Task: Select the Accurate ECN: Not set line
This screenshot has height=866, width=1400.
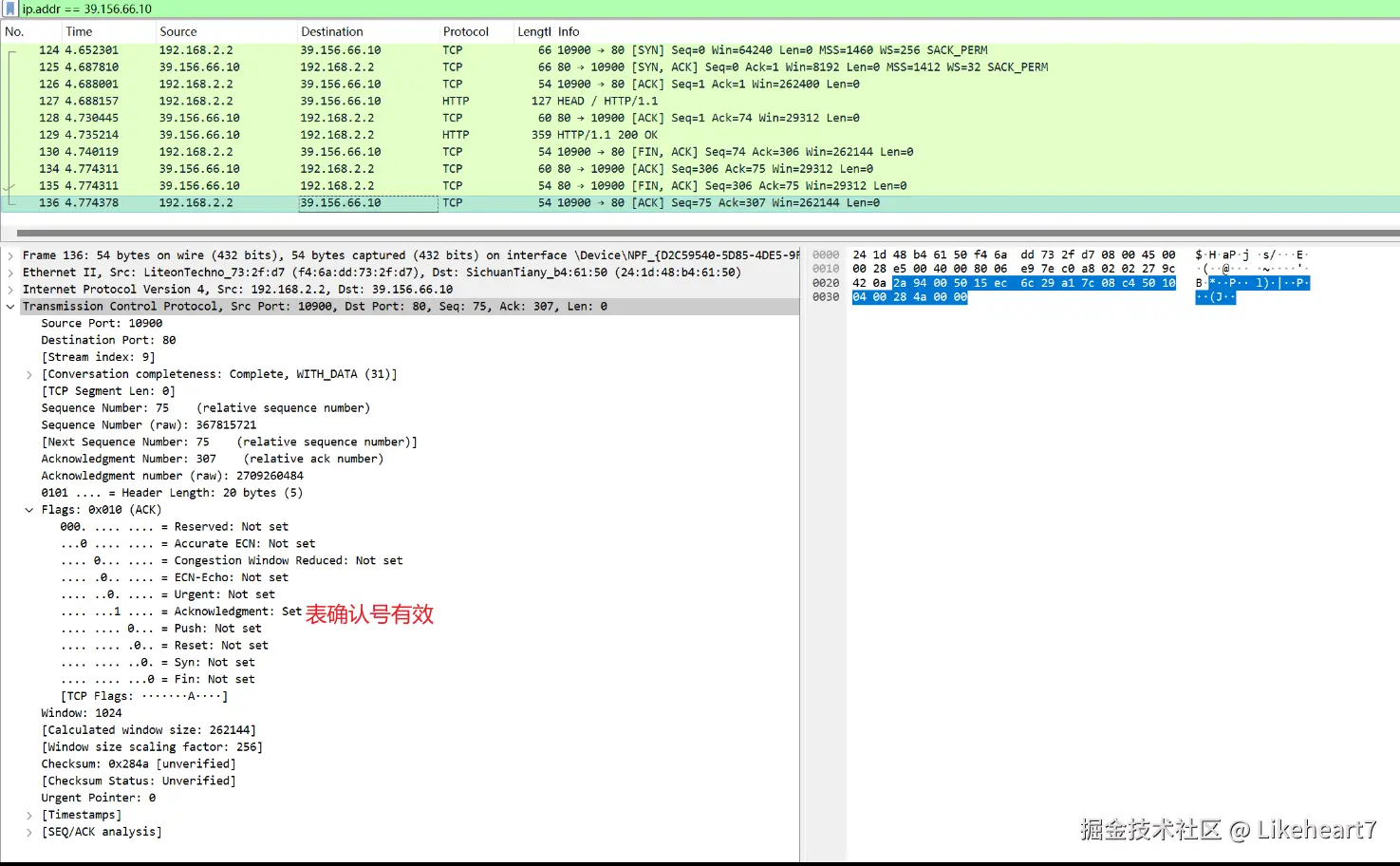Action: [x=188, y=544]
